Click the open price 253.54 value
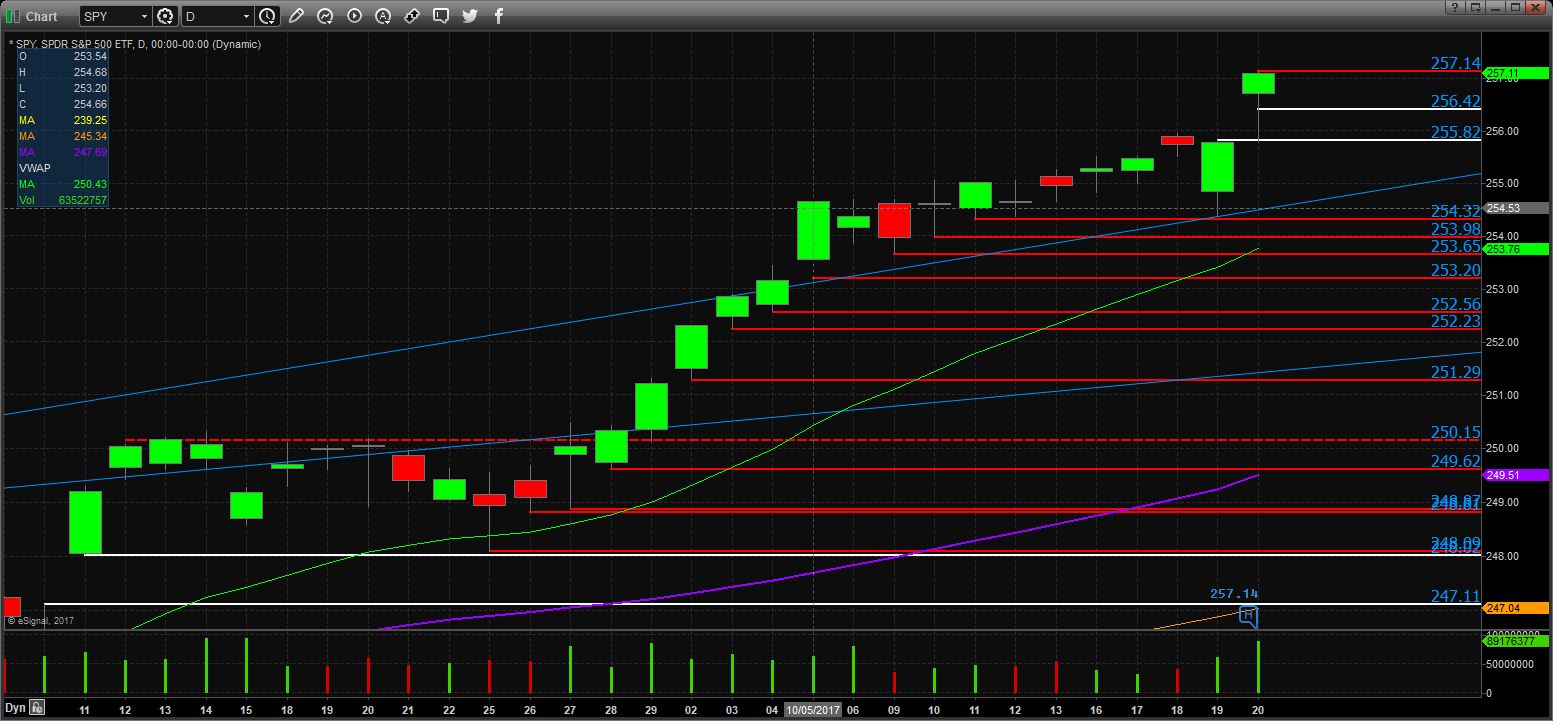This screenshot has height=728, width=1560. [x=90, y=56]
